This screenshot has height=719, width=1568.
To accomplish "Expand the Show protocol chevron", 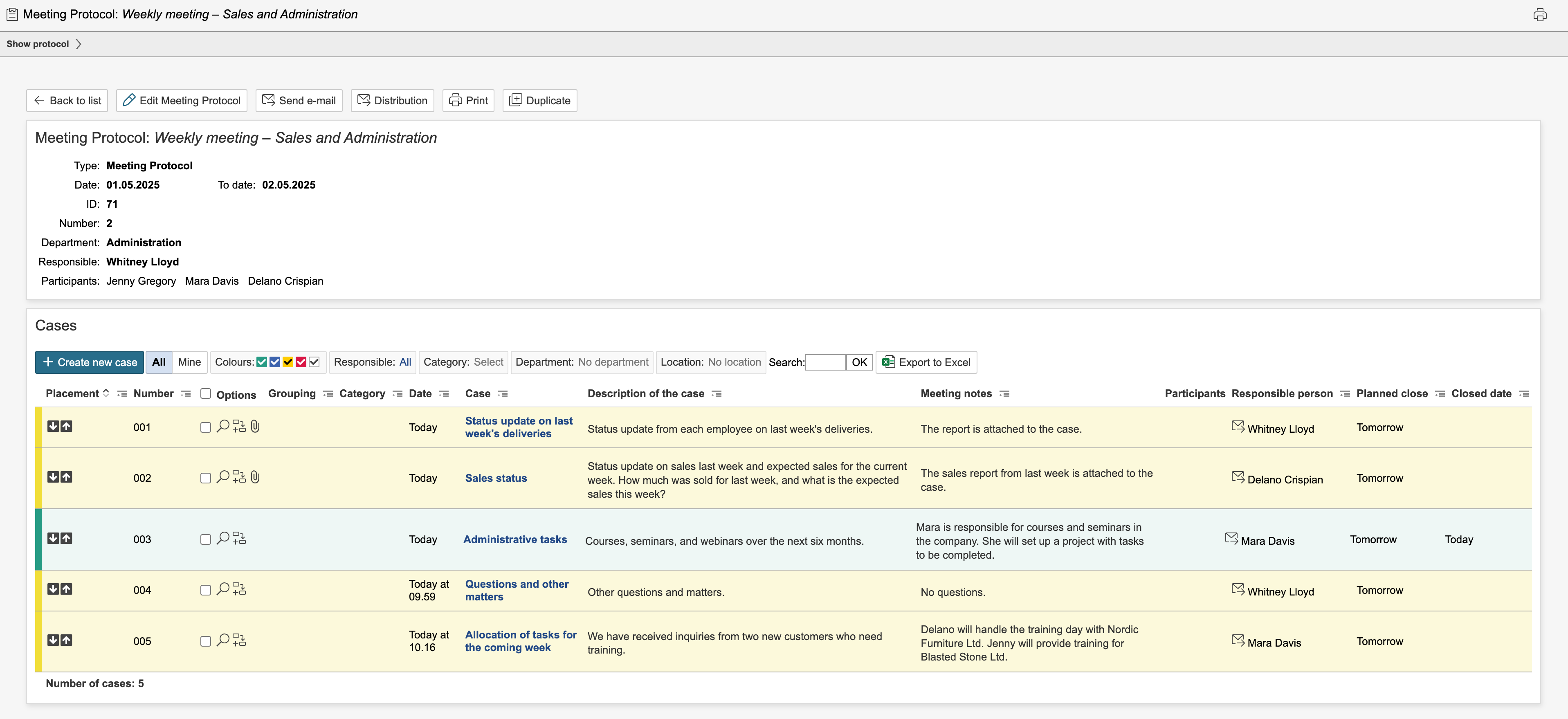I will 79,44.
